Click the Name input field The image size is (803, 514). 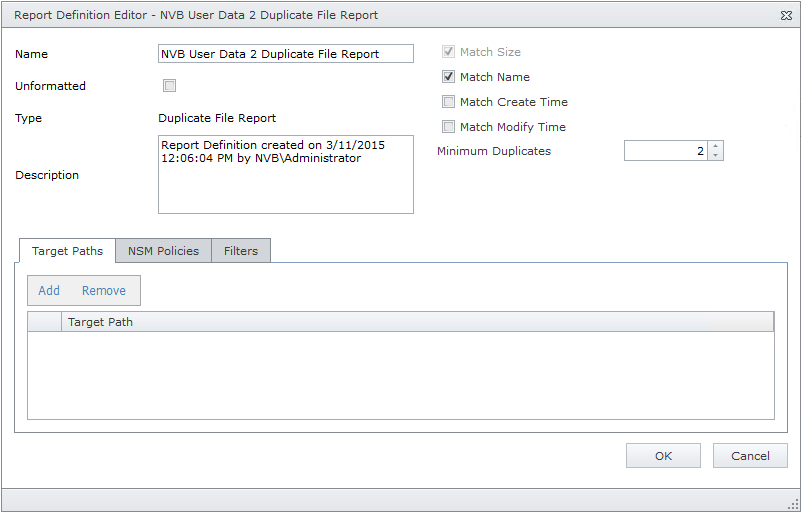pyautogui.click(x=286, y=54)
